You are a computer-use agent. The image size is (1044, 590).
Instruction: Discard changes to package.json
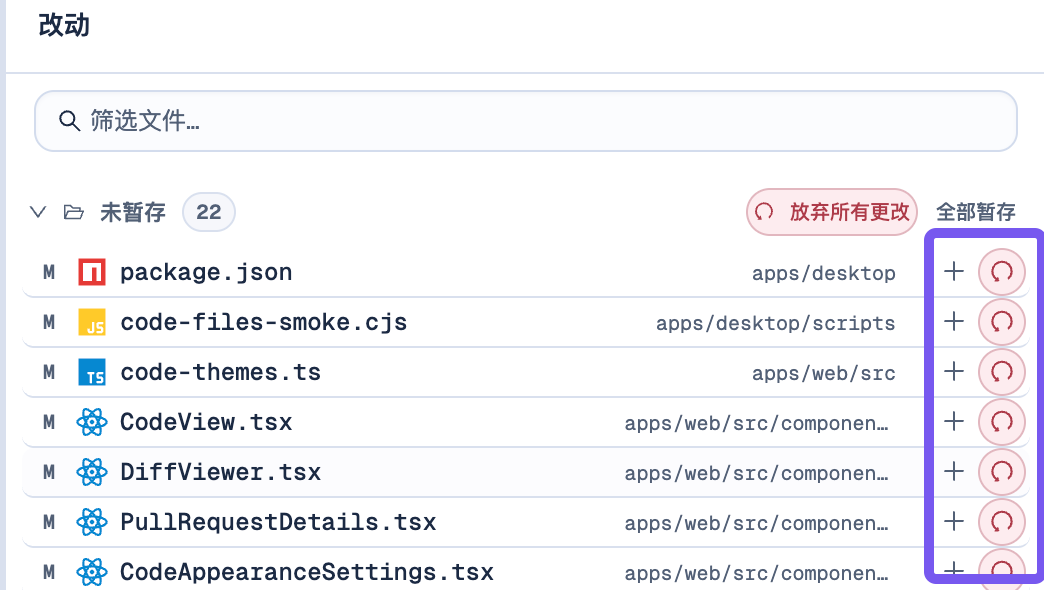(1001, 272)
